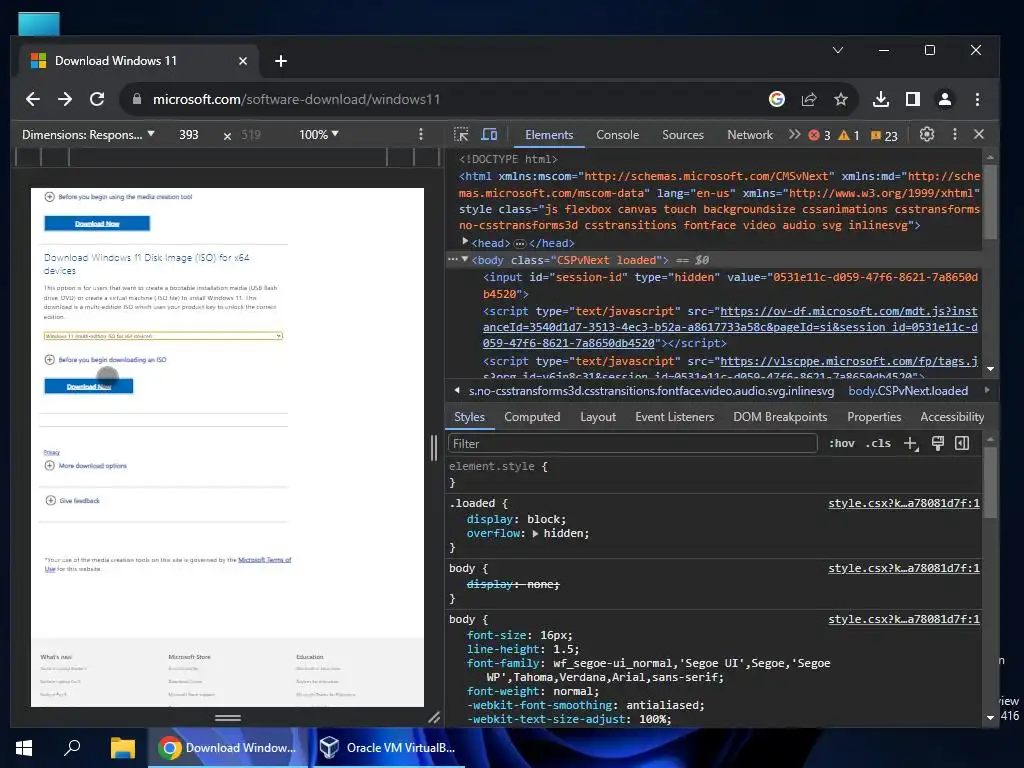Toggle element state :hov button
The height and width of the screenshot is (768, 1024).
(x=842, y=443)
